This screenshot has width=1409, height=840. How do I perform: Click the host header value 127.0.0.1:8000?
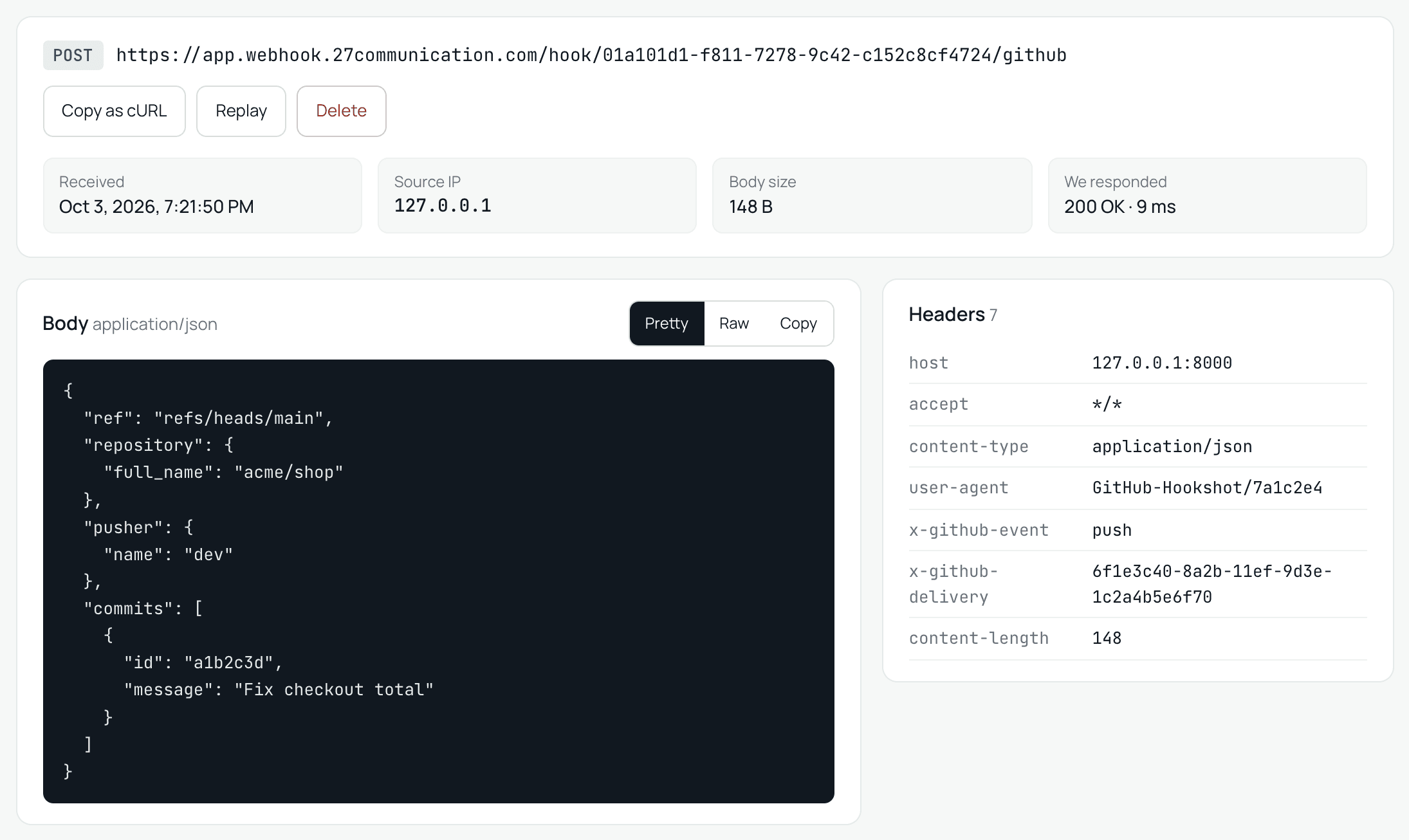pyautogui.click(x=1162, y=363)
